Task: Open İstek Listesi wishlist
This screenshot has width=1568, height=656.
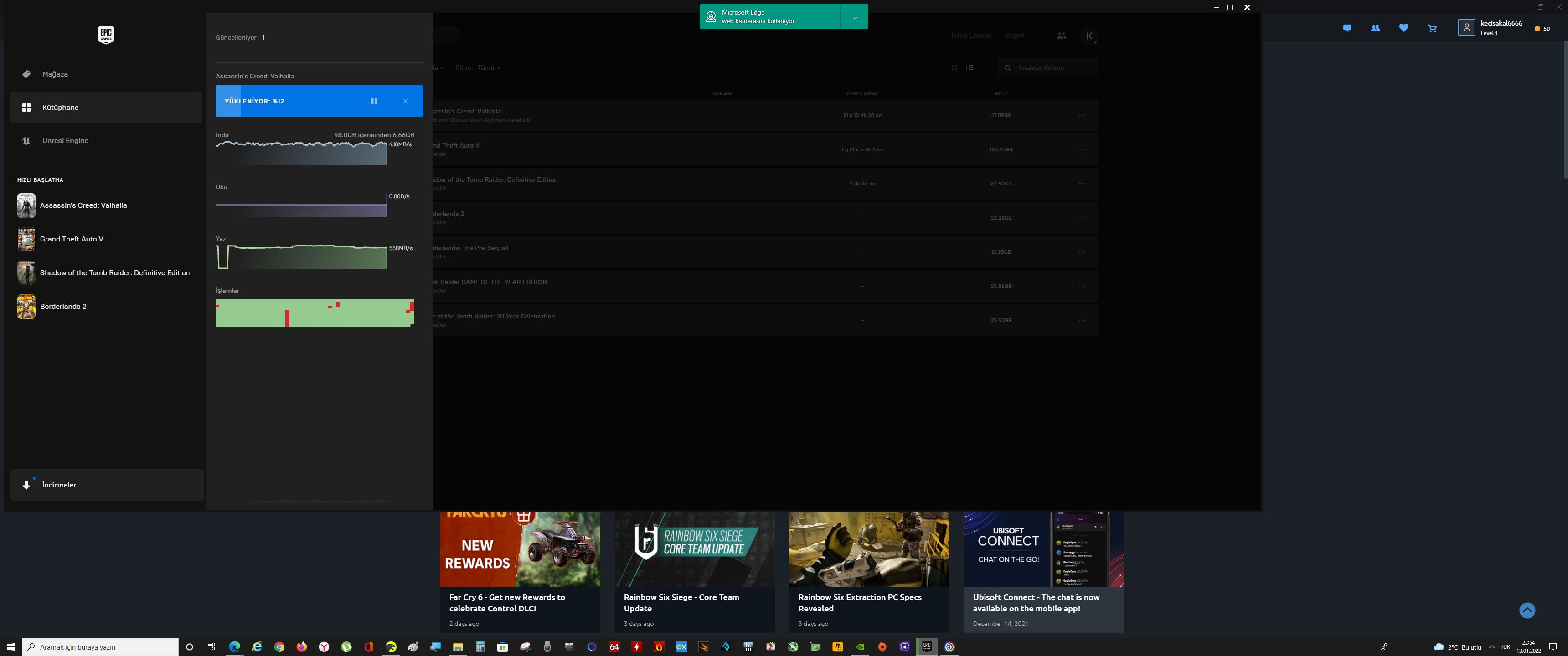Action: coord(971,35)
